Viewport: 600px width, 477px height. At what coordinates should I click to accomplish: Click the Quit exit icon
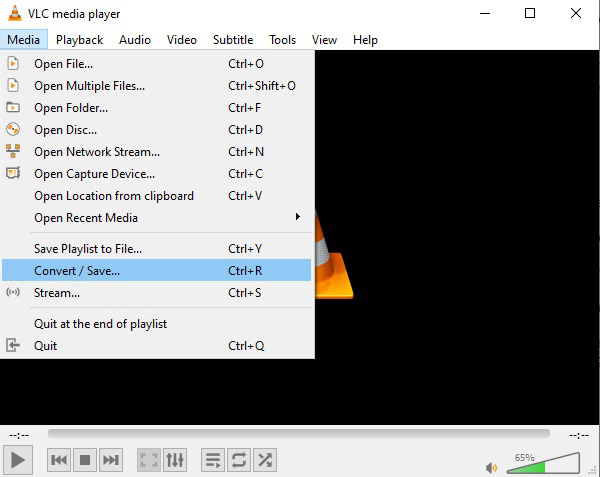pos(13,345)
